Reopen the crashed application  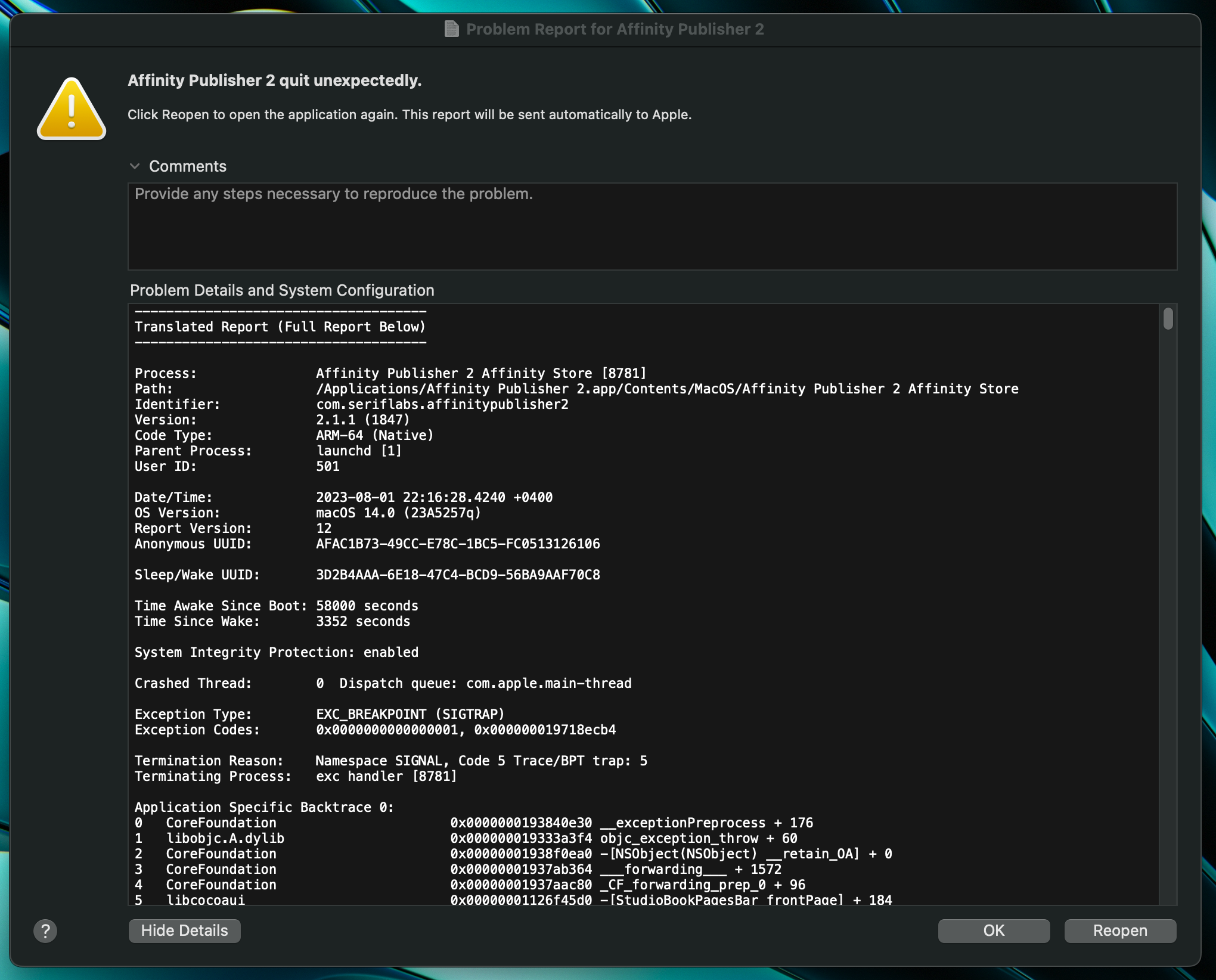1119,931
